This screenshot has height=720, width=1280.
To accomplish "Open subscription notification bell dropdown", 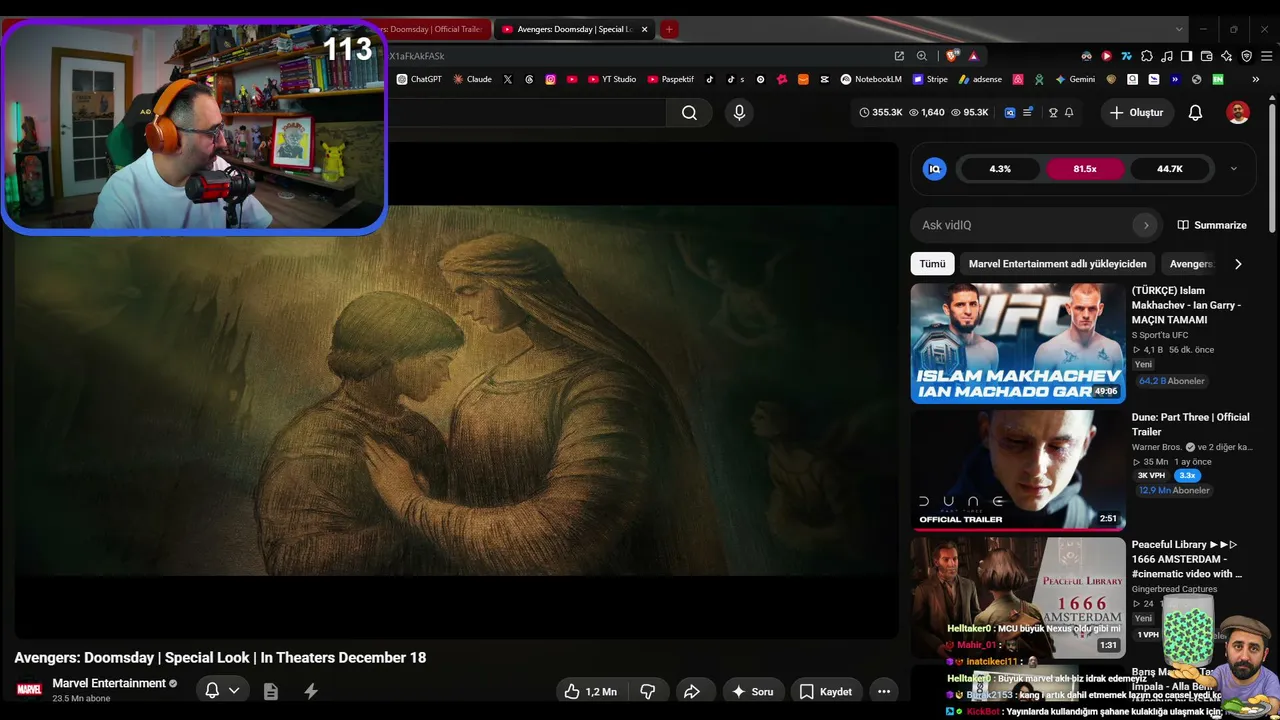I will (222, 691).
